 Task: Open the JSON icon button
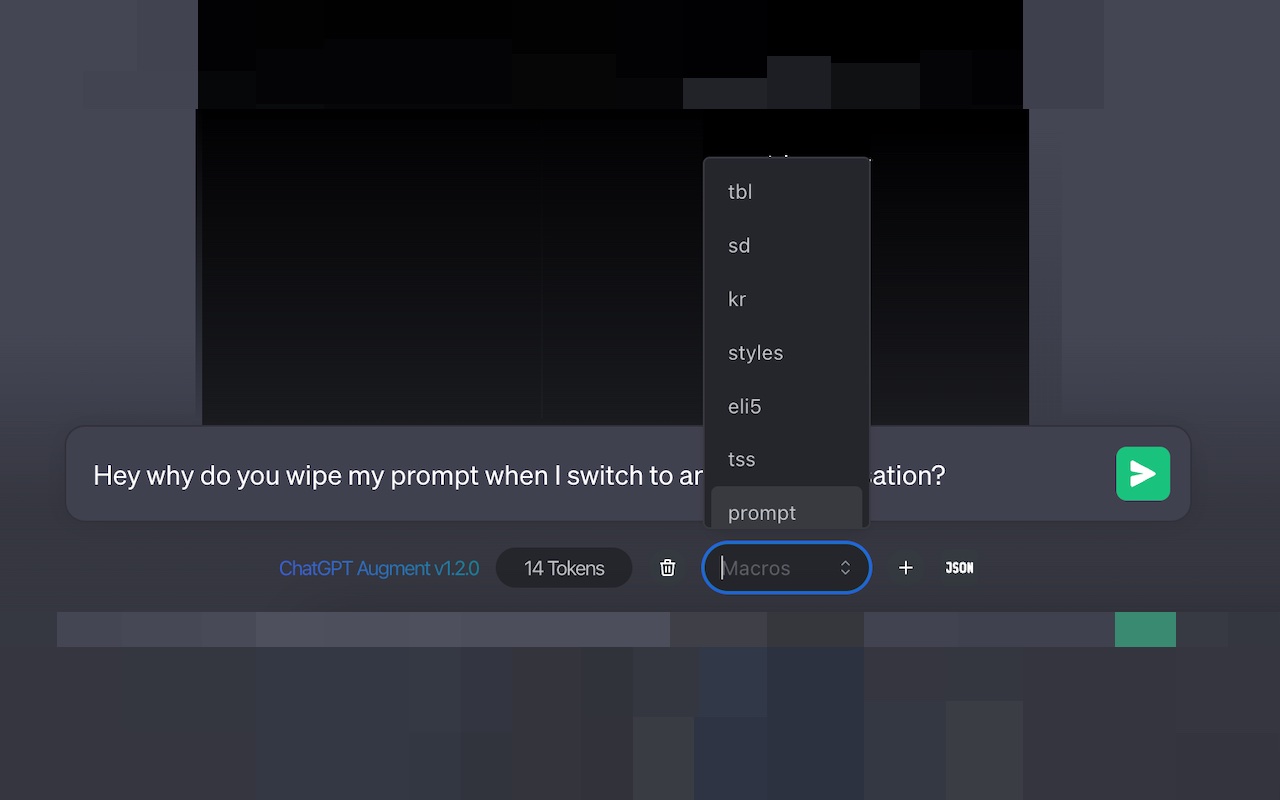(x=959, y=568)
